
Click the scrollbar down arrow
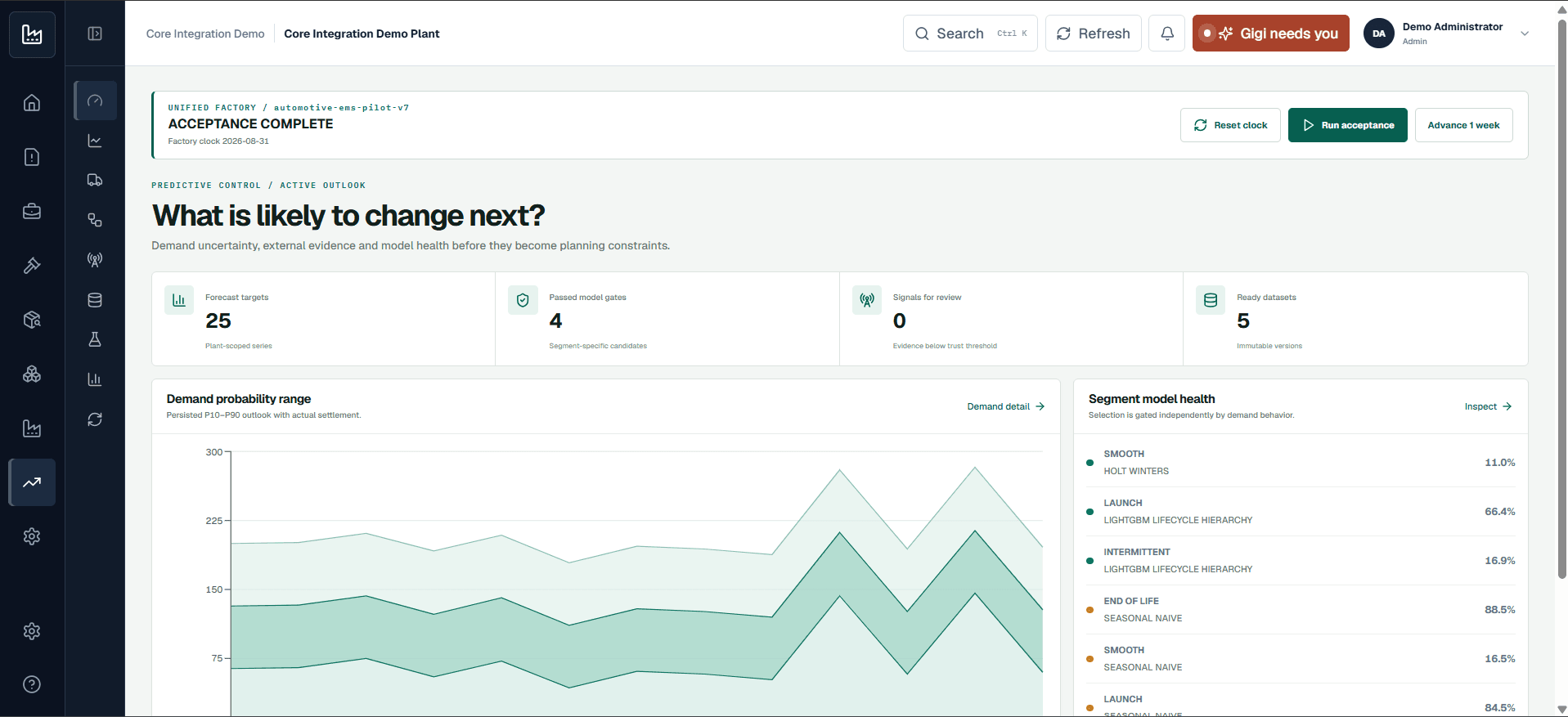1561,710
